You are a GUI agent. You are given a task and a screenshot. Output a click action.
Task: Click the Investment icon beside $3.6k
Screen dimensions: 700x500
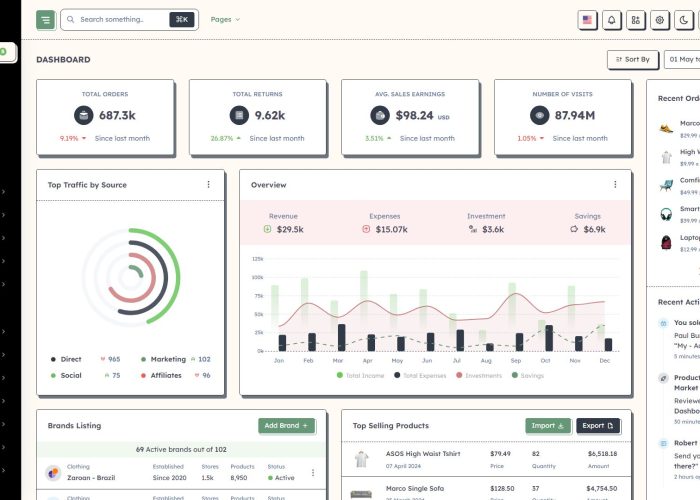(473, 229)
